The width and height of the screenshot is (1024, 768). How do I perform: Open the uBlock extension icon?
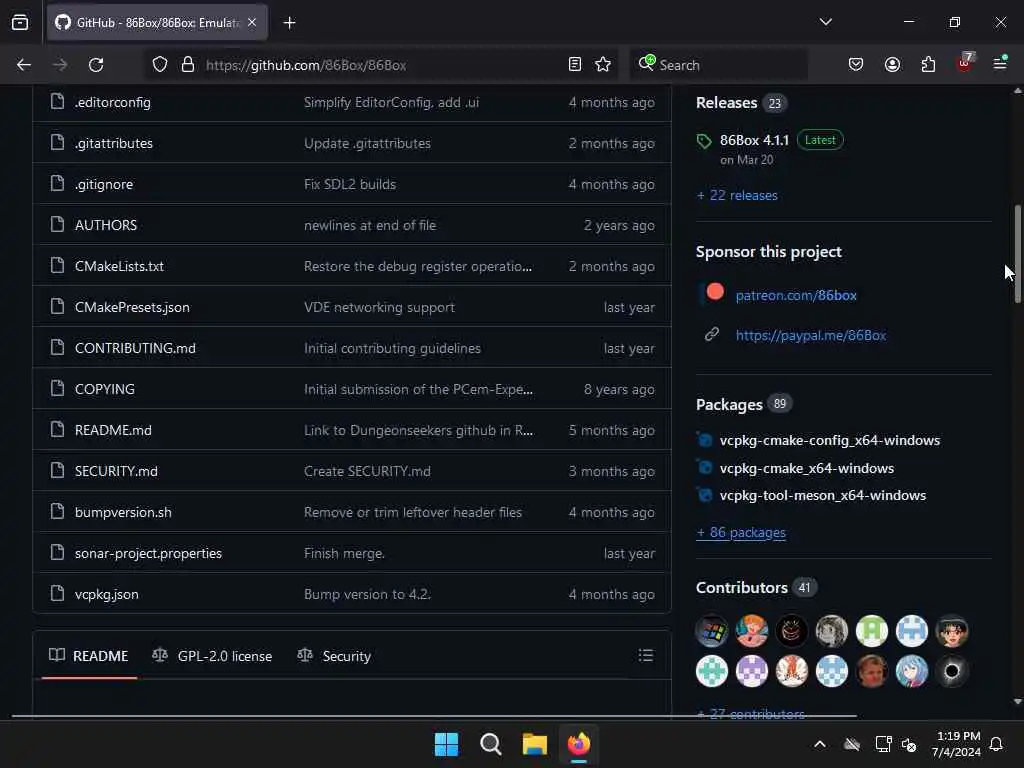(965, 63)
